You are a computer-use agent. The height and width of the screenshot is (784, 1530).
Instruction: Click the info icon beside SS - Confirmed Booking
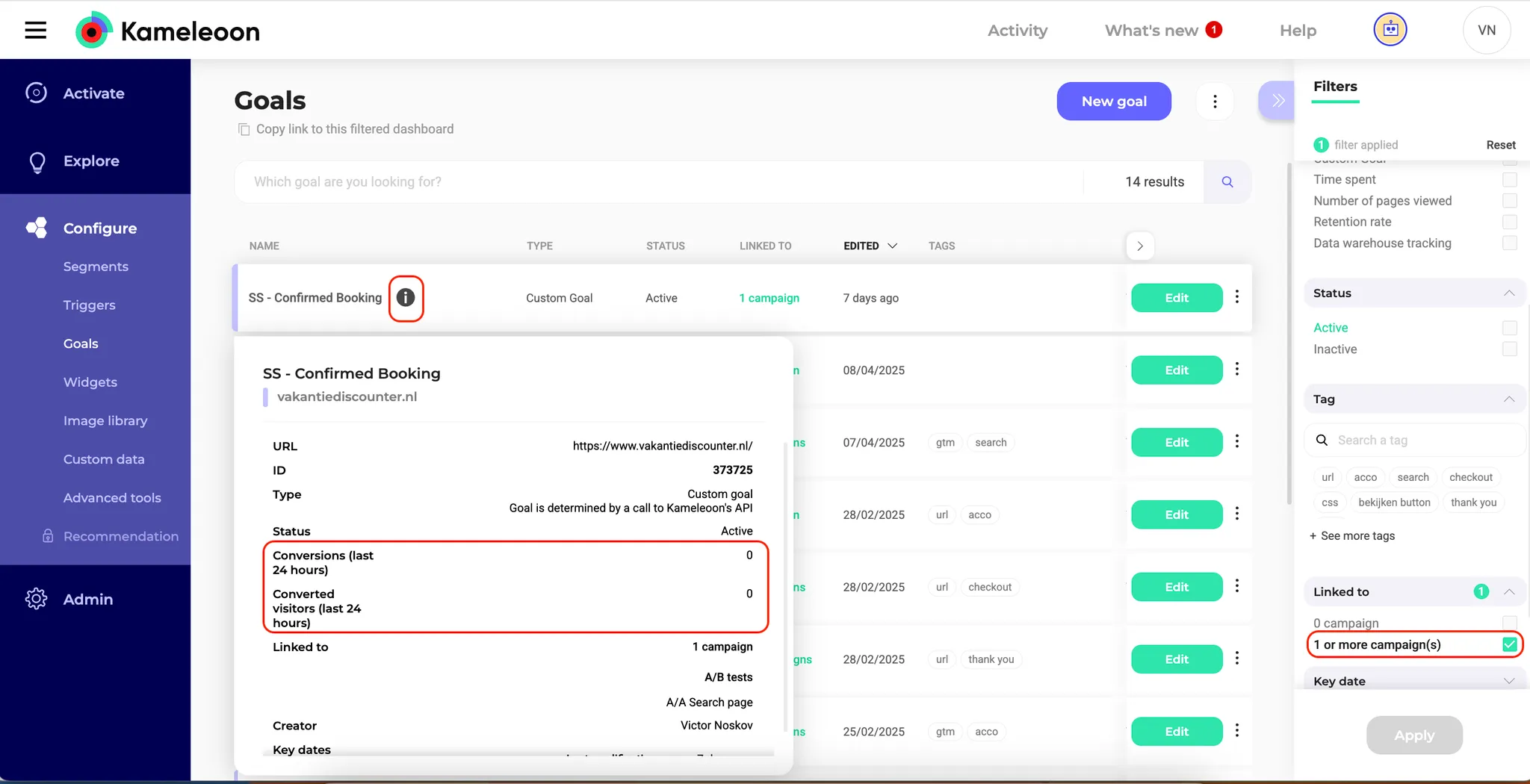coord(406,298)
